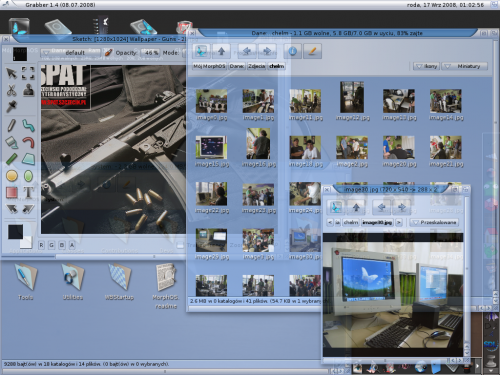Viewport: 500px width, 375px height.
Task: Toggle the R channel button
Action: click(41, 245)
